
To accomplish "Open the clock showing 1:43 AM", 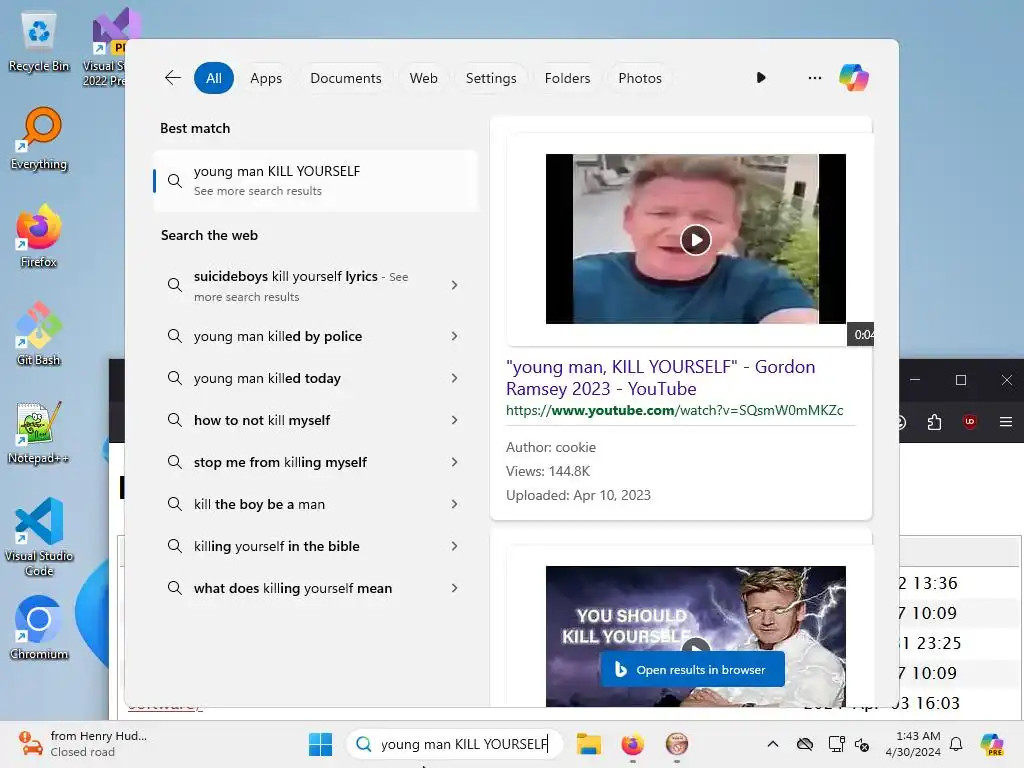I will point(912,744).
